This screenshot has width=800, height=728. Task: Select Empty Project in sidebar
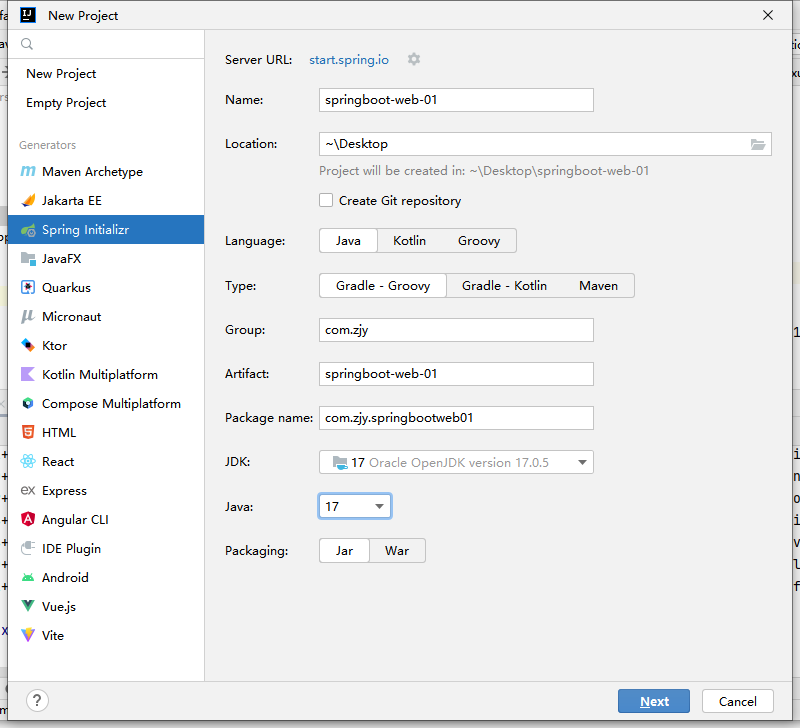click(66, 103)
